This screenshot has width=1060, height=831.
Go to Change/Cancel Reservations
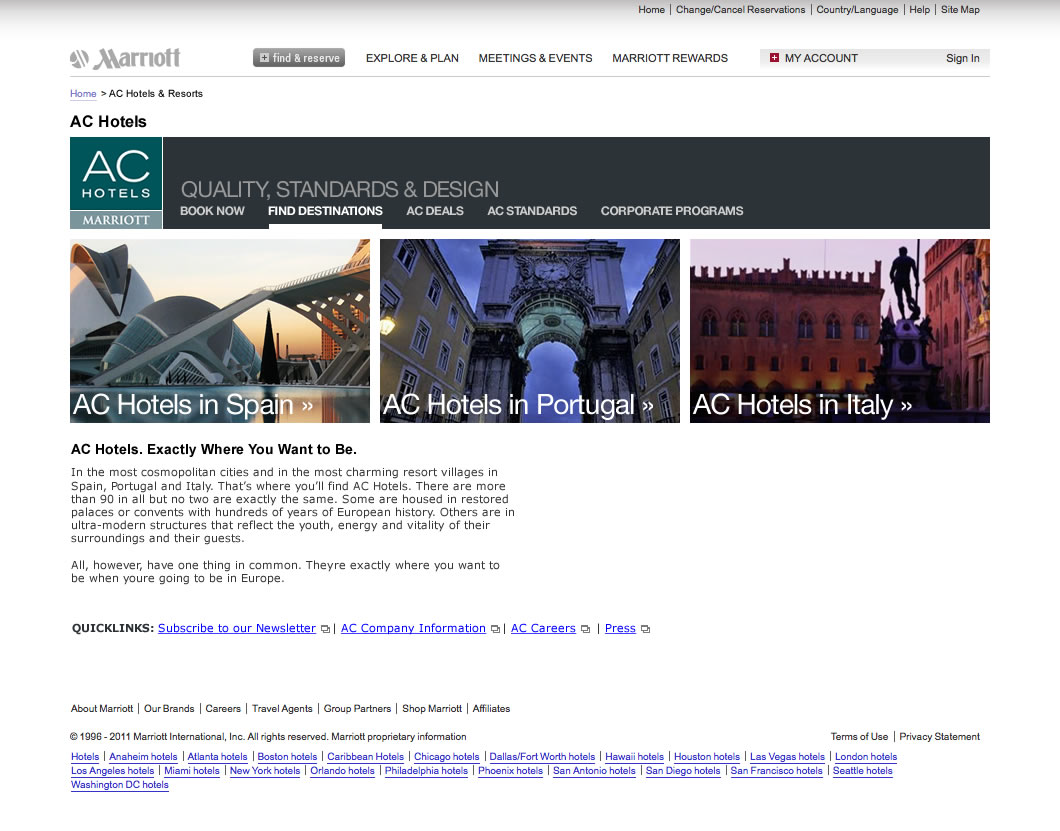click(740, 10)
